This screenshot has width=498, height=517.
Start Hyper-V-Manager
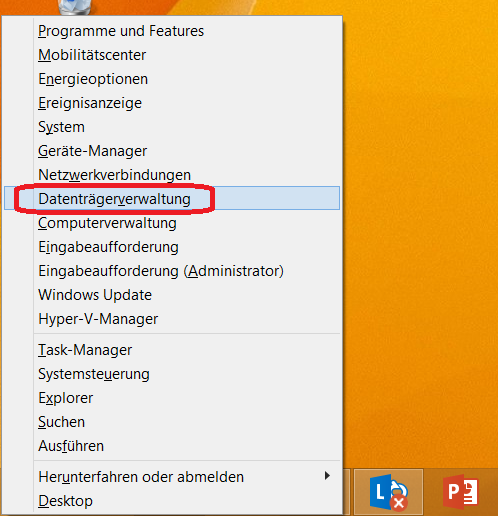(172, 319)
